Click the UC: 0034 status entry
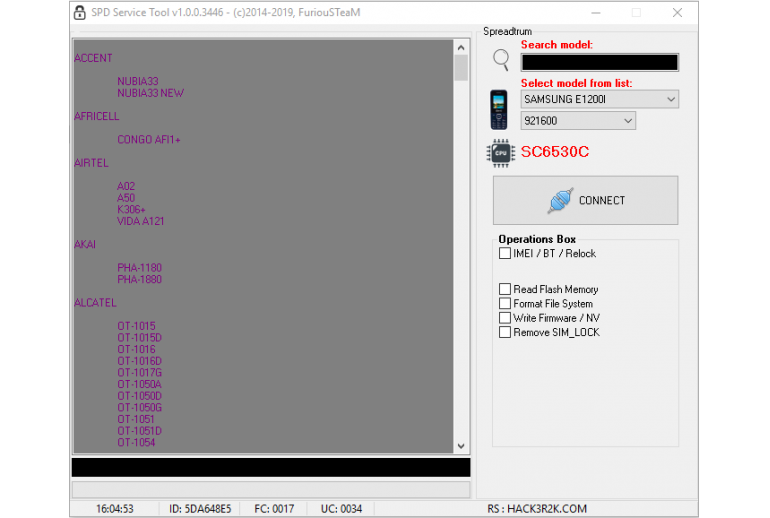 pyautogui.click(x=341, y=509)
